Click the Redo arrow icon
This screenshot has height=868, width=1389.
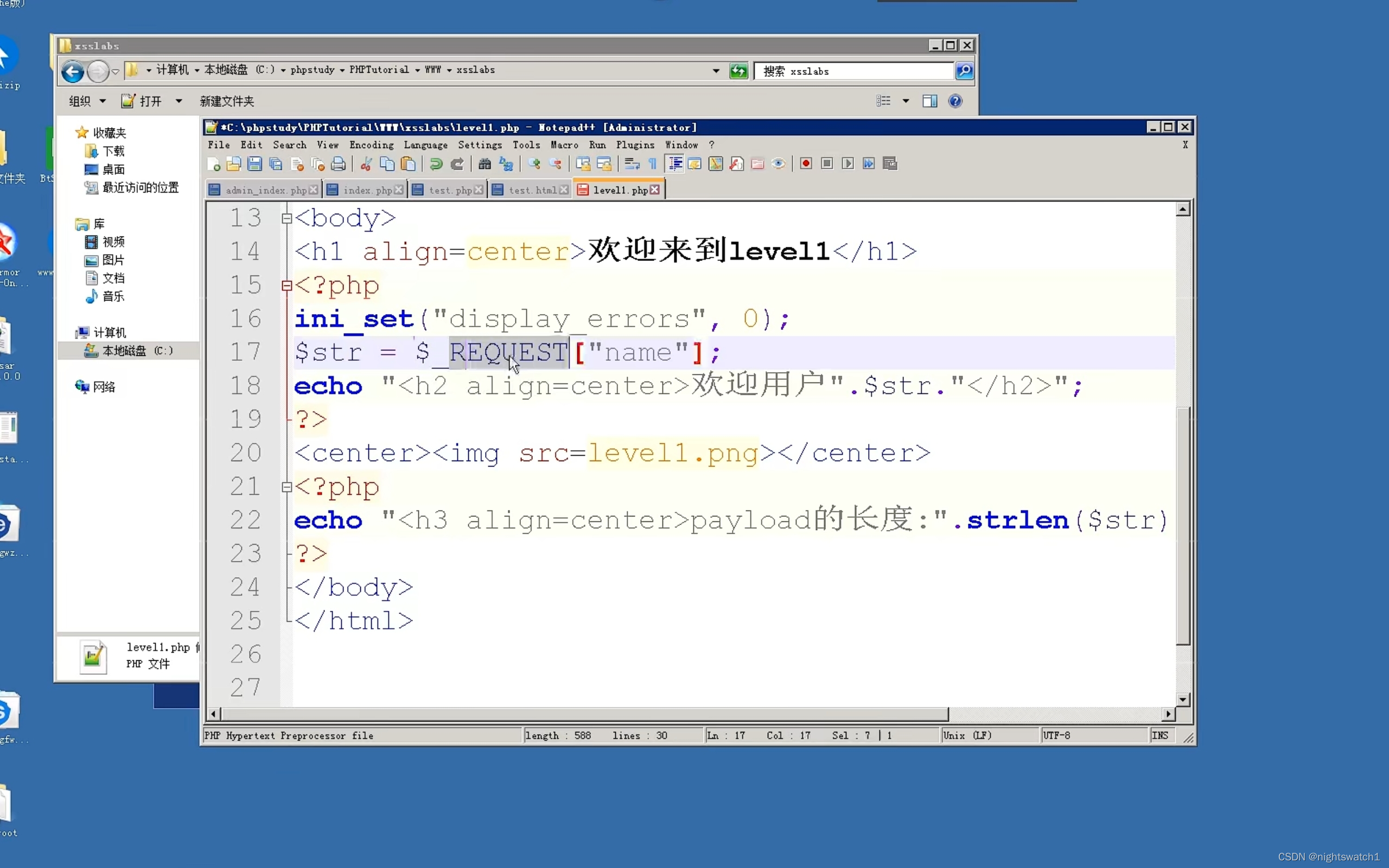(457, 164)
